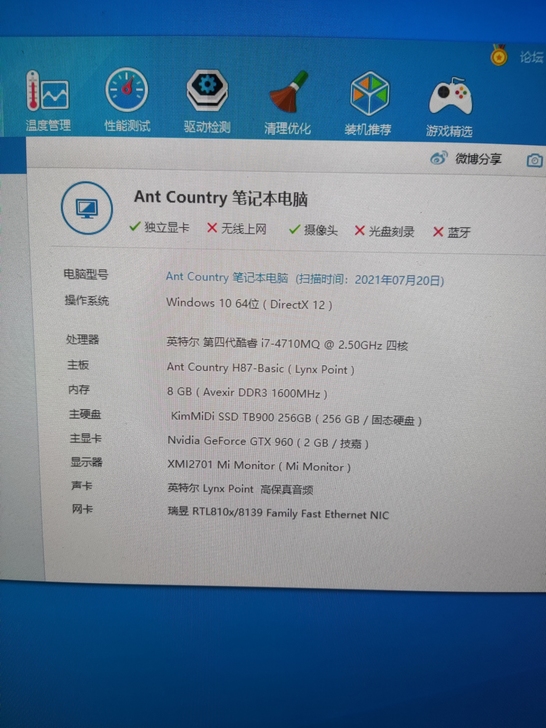The height and width of the screenshot is (728, 546).
Task: Click the camera screenshot icon
Action: pos(534,161)
